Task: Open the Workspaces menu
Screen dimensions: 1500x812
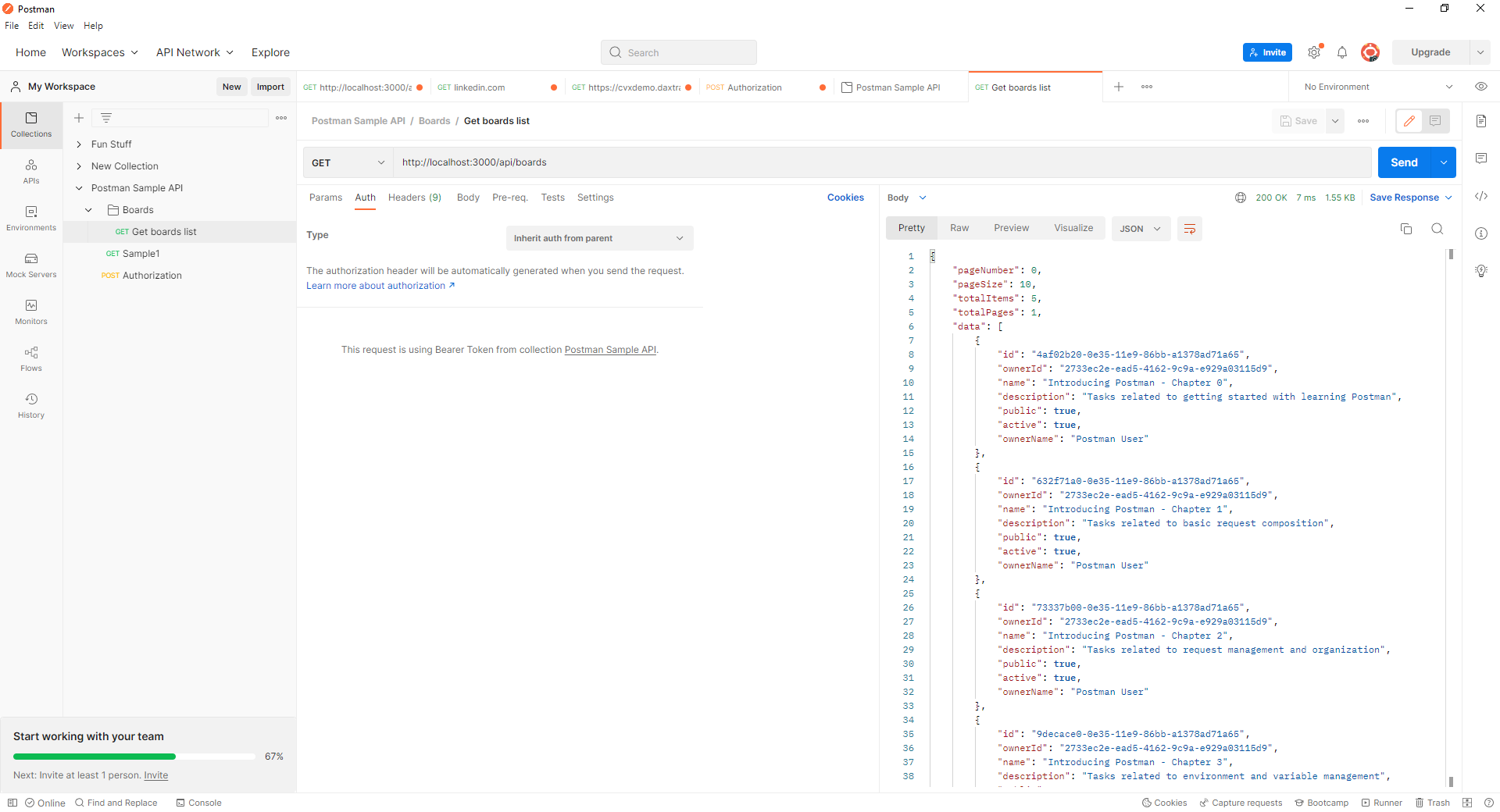Action: coord(100,52)
